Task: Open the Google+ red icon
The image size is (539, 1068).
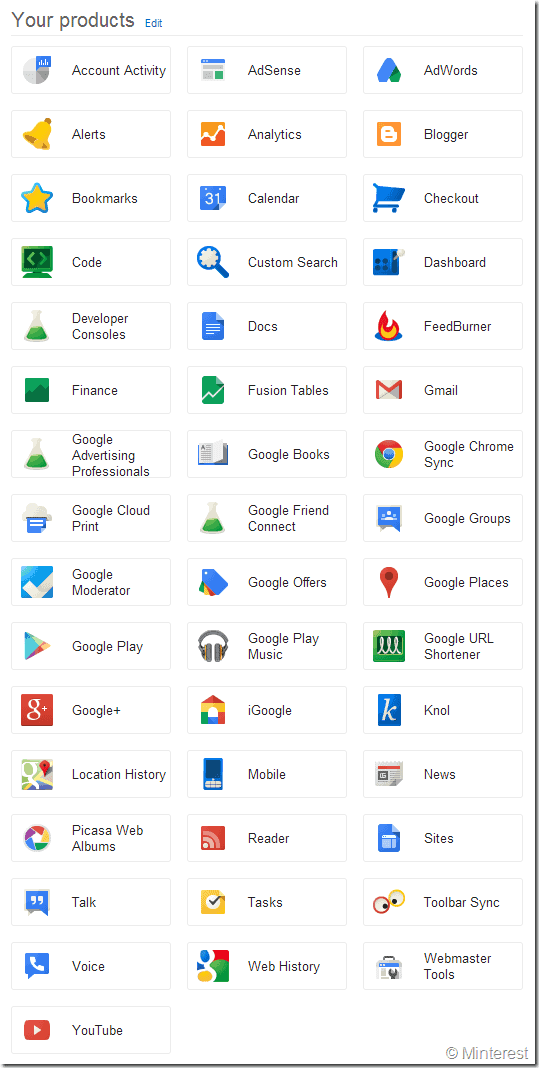Action: (x=37, y=710)
